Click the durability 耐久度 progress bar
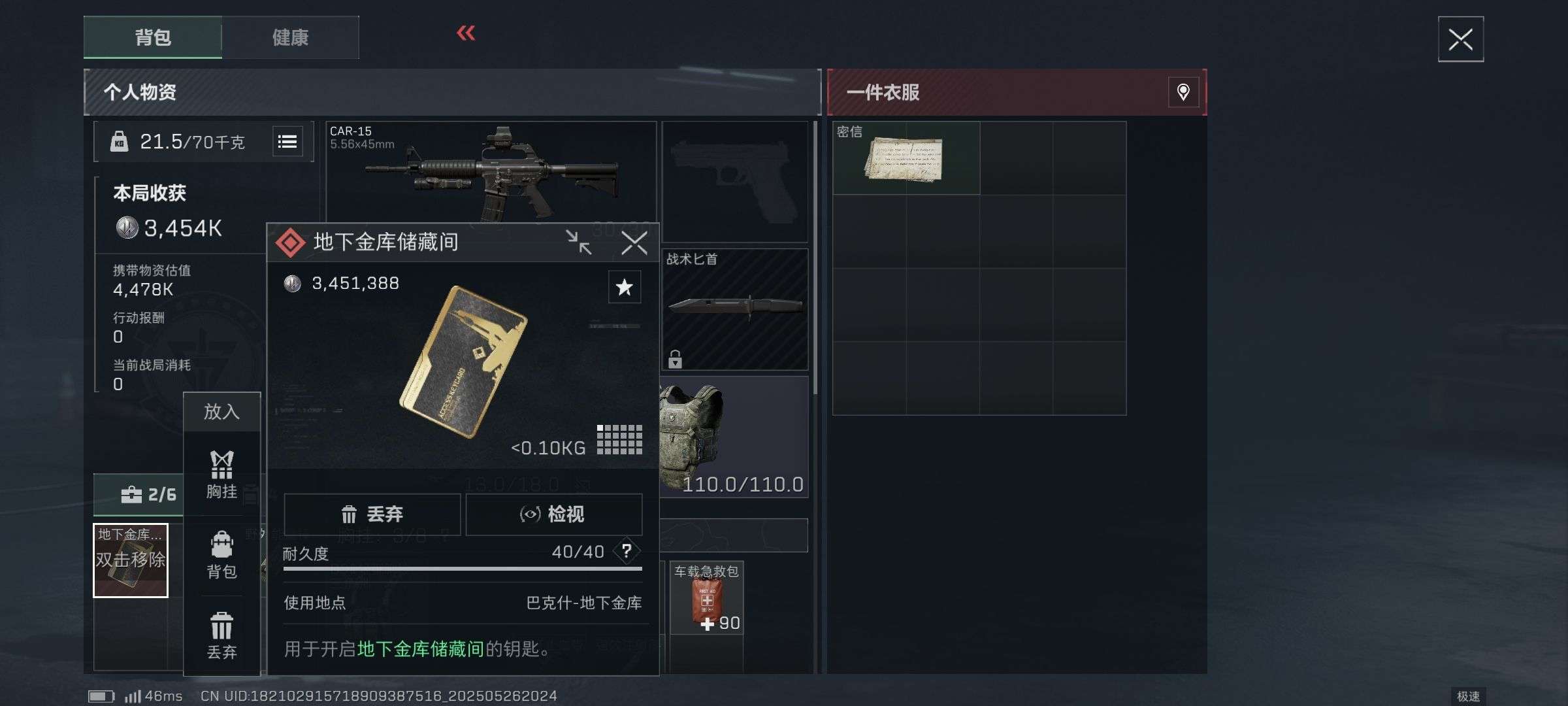The height and width of the screenshot is (706, 1568). pos(463,569)
